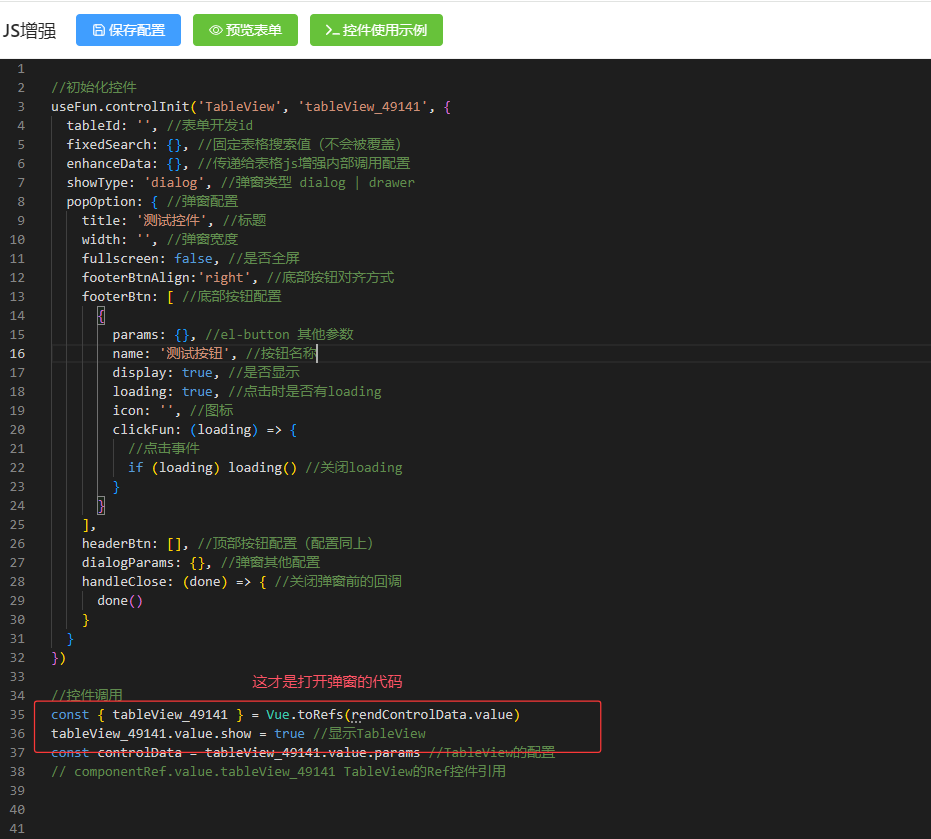Image resolution: width=931 pixels, height=839 pixels.
Task: Click the comment //初始化控件
Action: pyautogui.click(x=94, y=87)
